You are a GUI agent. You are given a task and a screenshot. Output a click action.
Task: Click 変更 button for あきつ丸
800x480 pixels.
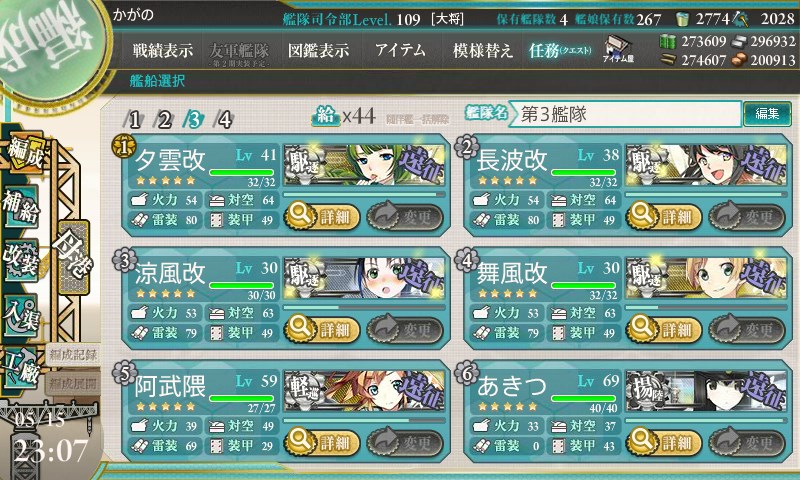[x=746, y=442]
